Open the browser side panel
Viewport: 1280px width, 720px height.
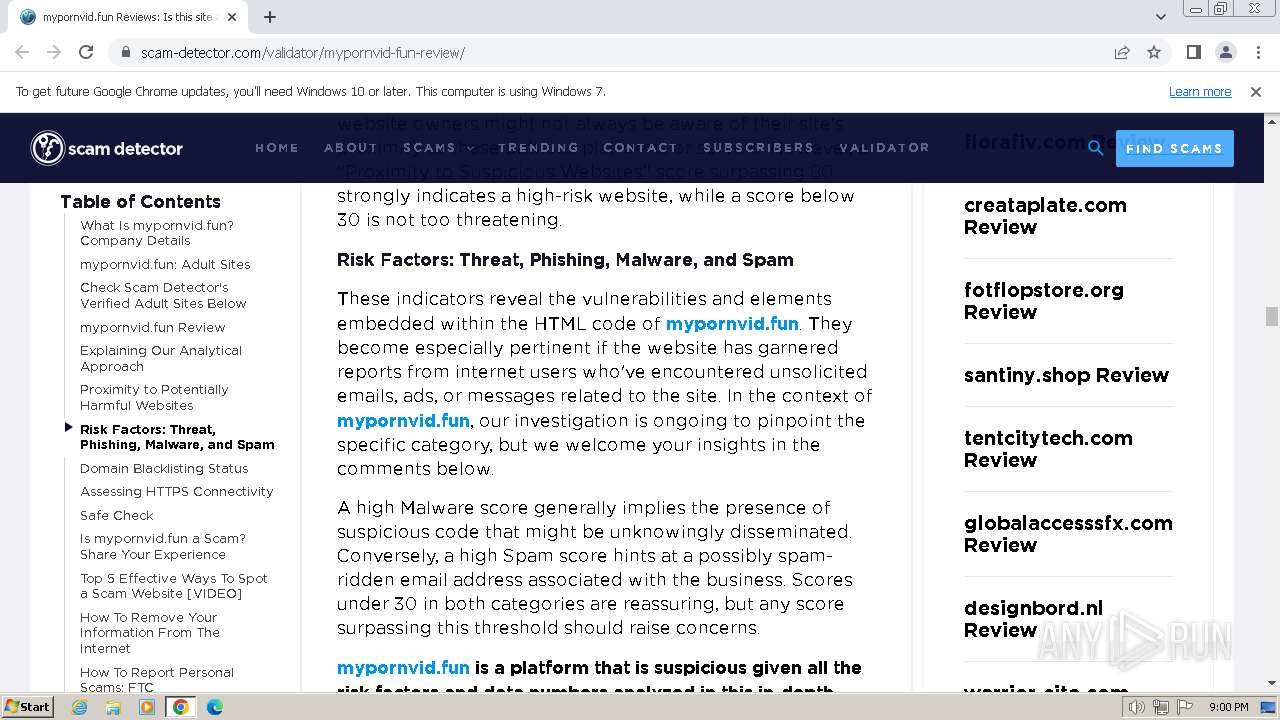pyautogui.click(x=1194, y=52)
